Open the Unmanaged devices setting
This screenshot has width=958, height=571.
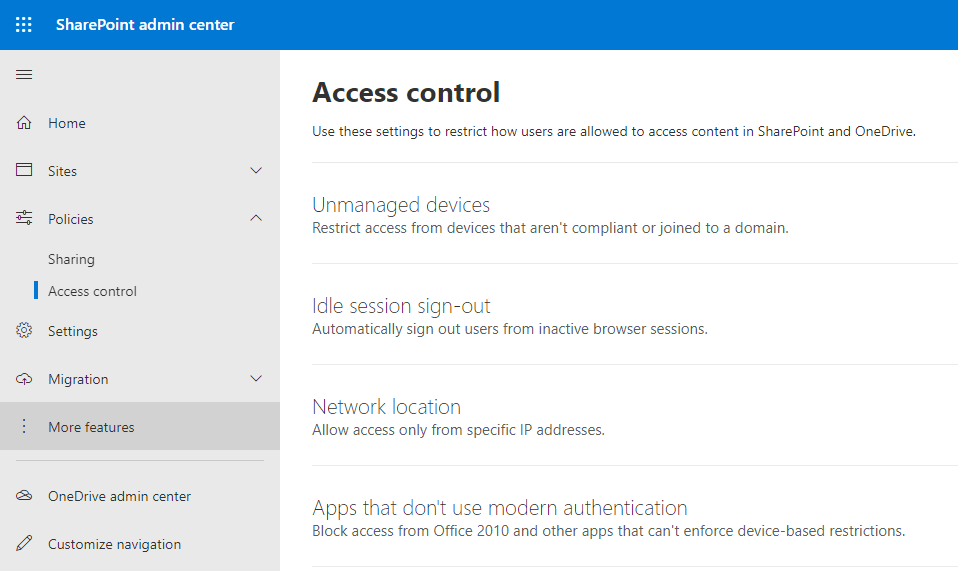click(401, 205)
